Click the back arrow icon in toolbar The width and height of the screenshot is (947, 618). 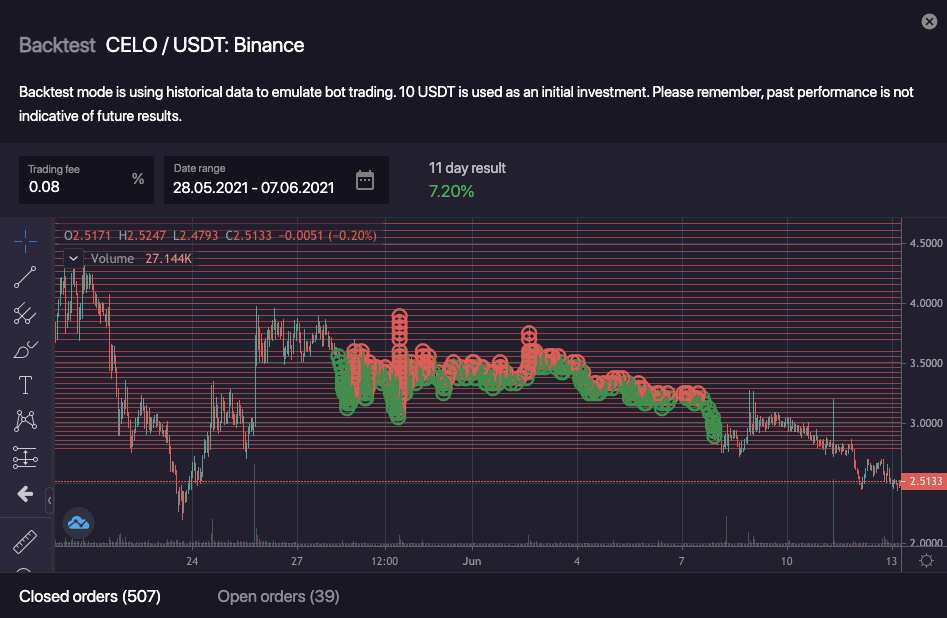click(25, 494)
